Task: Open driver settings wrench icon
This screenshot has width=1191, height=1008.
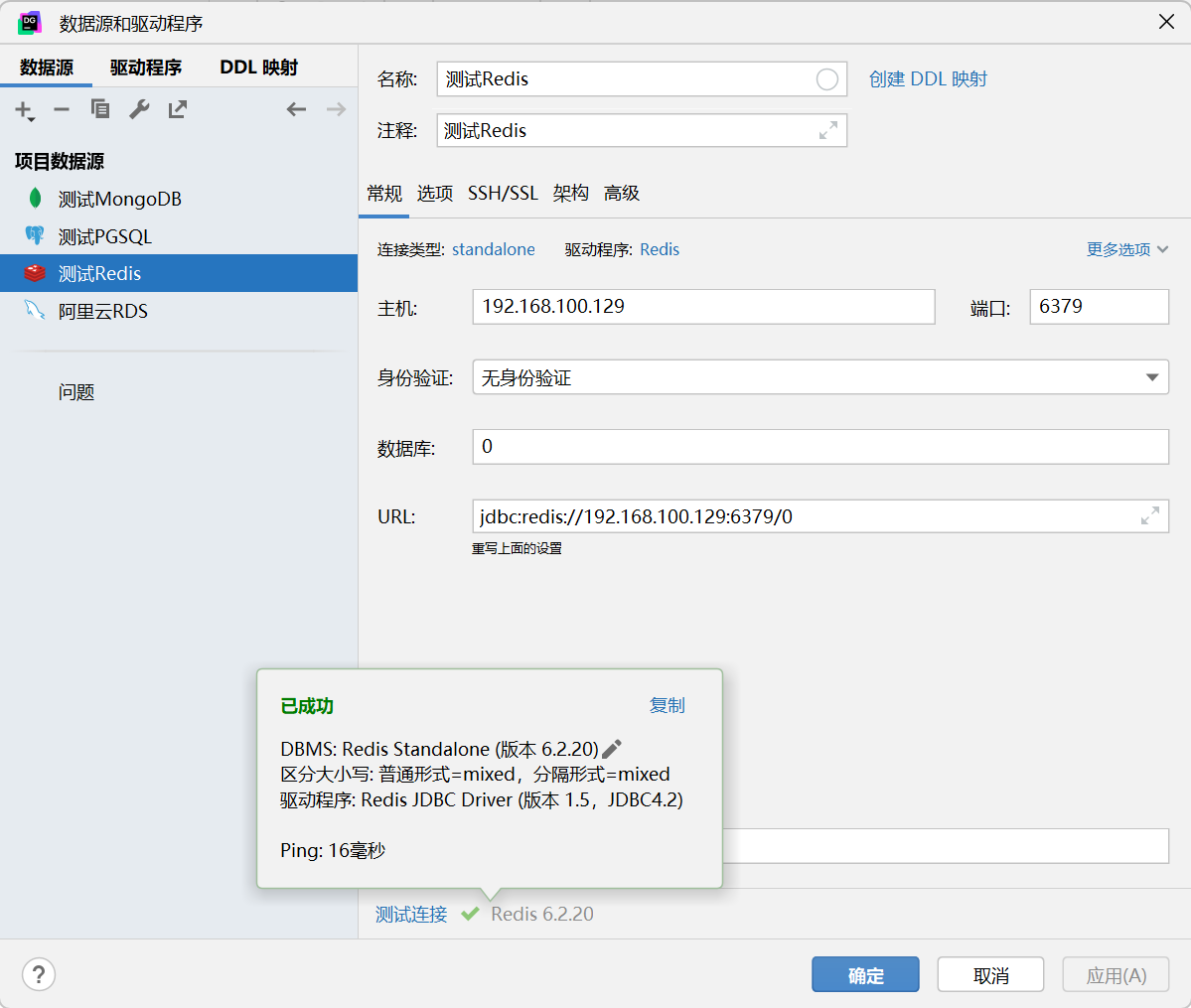Action: tap(139, 109)
